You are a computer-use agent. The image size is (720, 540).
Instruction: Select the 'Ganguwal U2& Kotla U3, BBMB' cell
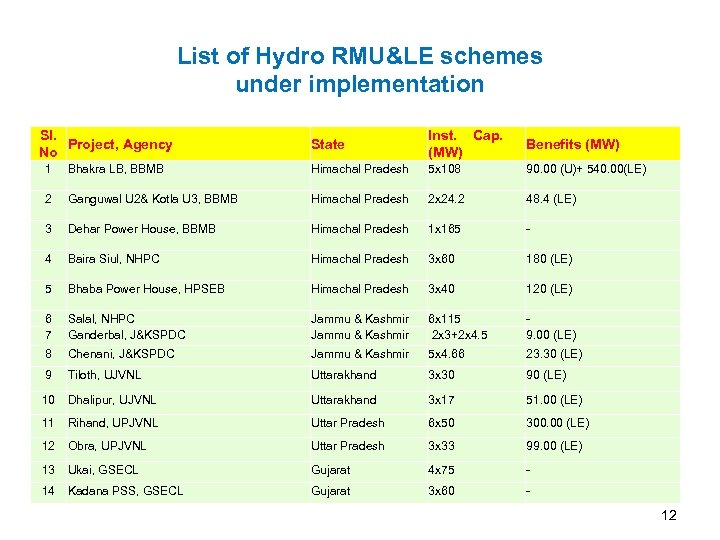[153, 199]
